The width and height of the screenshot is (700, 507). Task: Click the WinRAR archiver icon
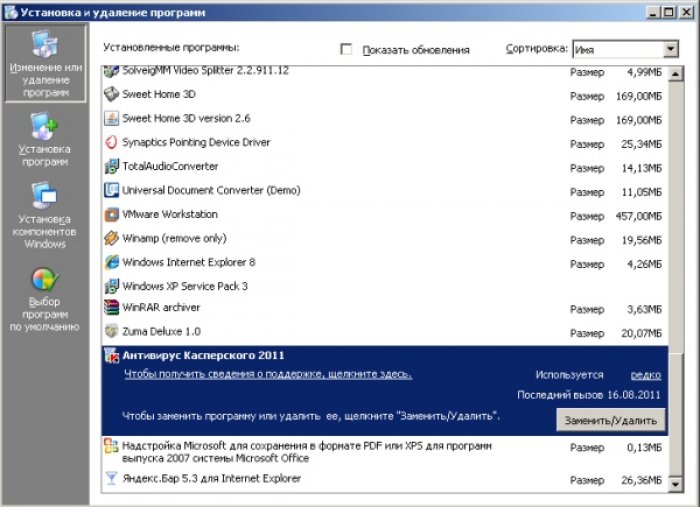click(111, 308)
